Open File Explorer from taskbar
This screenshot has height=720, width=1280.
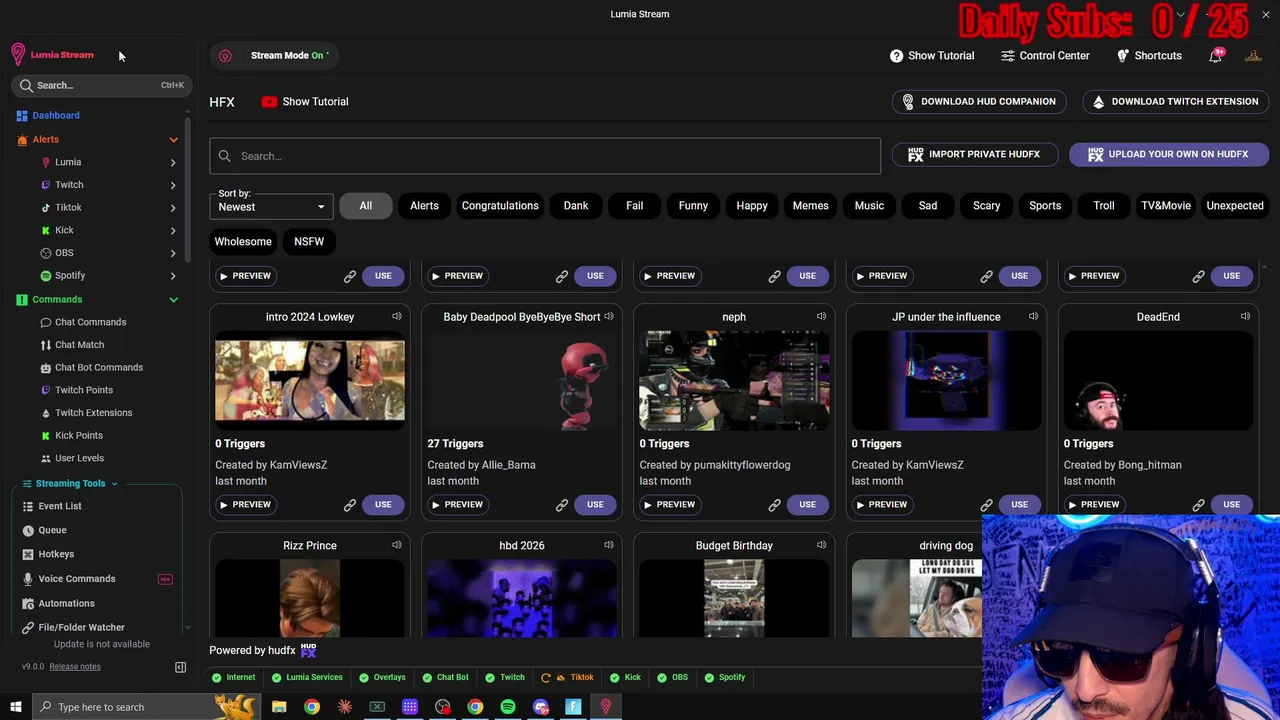[x=279, y=707]
